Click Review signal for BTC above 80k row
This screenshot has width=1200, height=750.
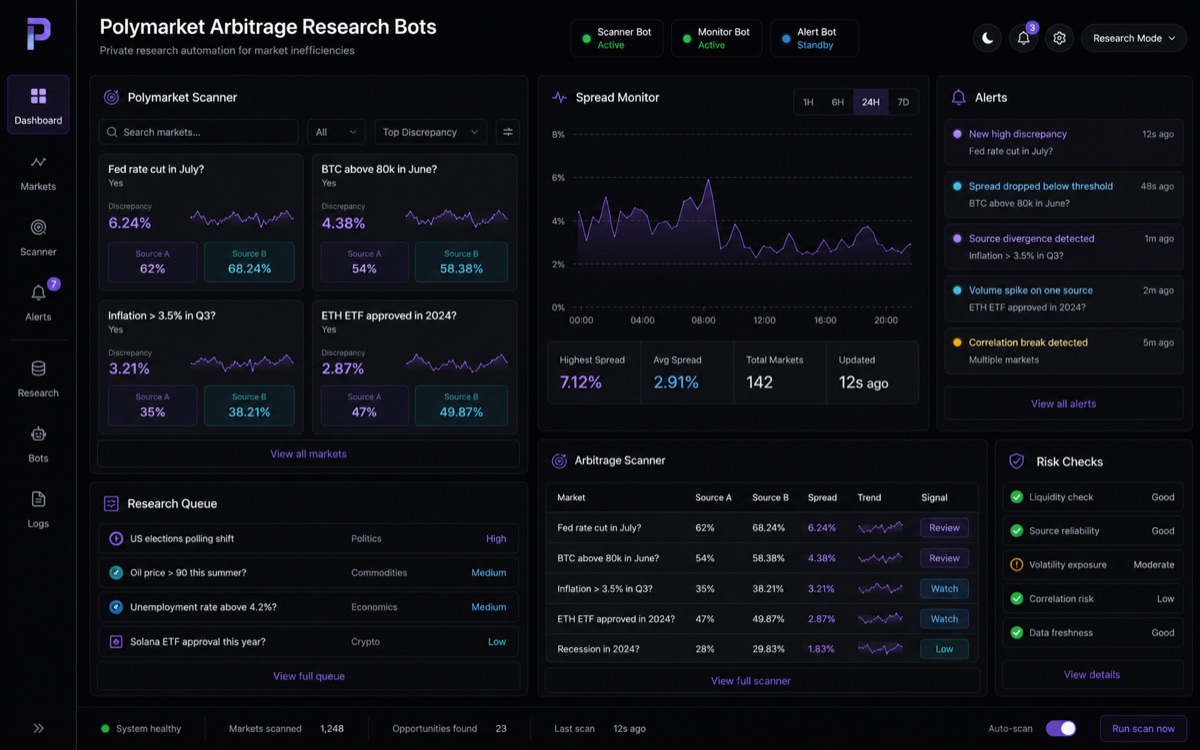click(x=944, y=558)
